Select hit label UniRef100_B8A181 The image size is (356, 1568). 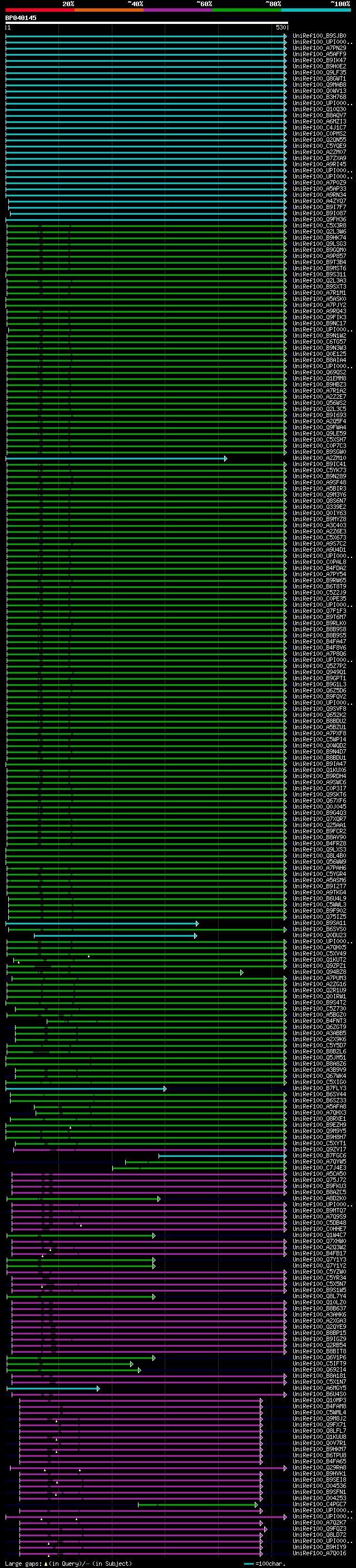(x=319, y=1376)
